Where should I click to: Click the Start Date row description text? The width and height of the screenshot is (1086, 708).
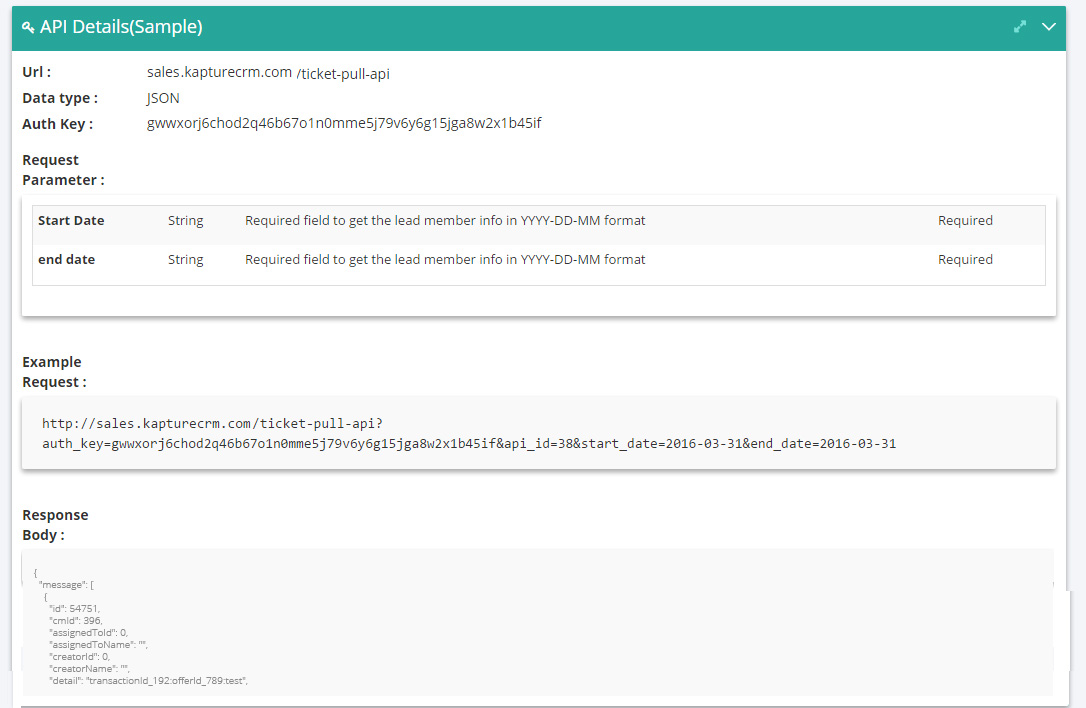click(x=445, y=220)
